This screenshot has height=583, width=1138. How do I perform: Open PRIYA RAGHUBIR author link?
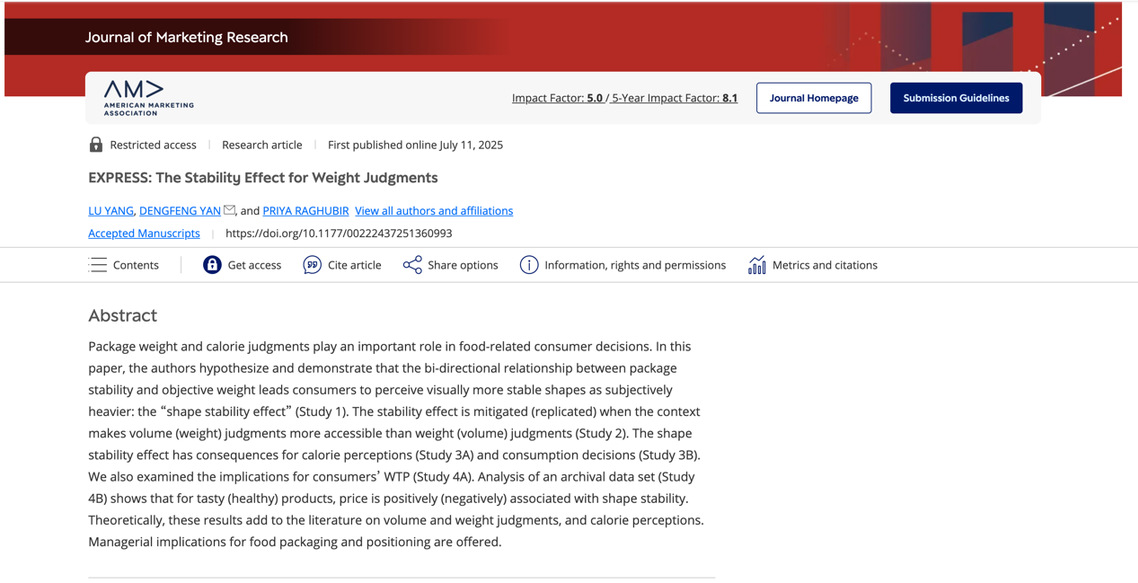point(305,211)
